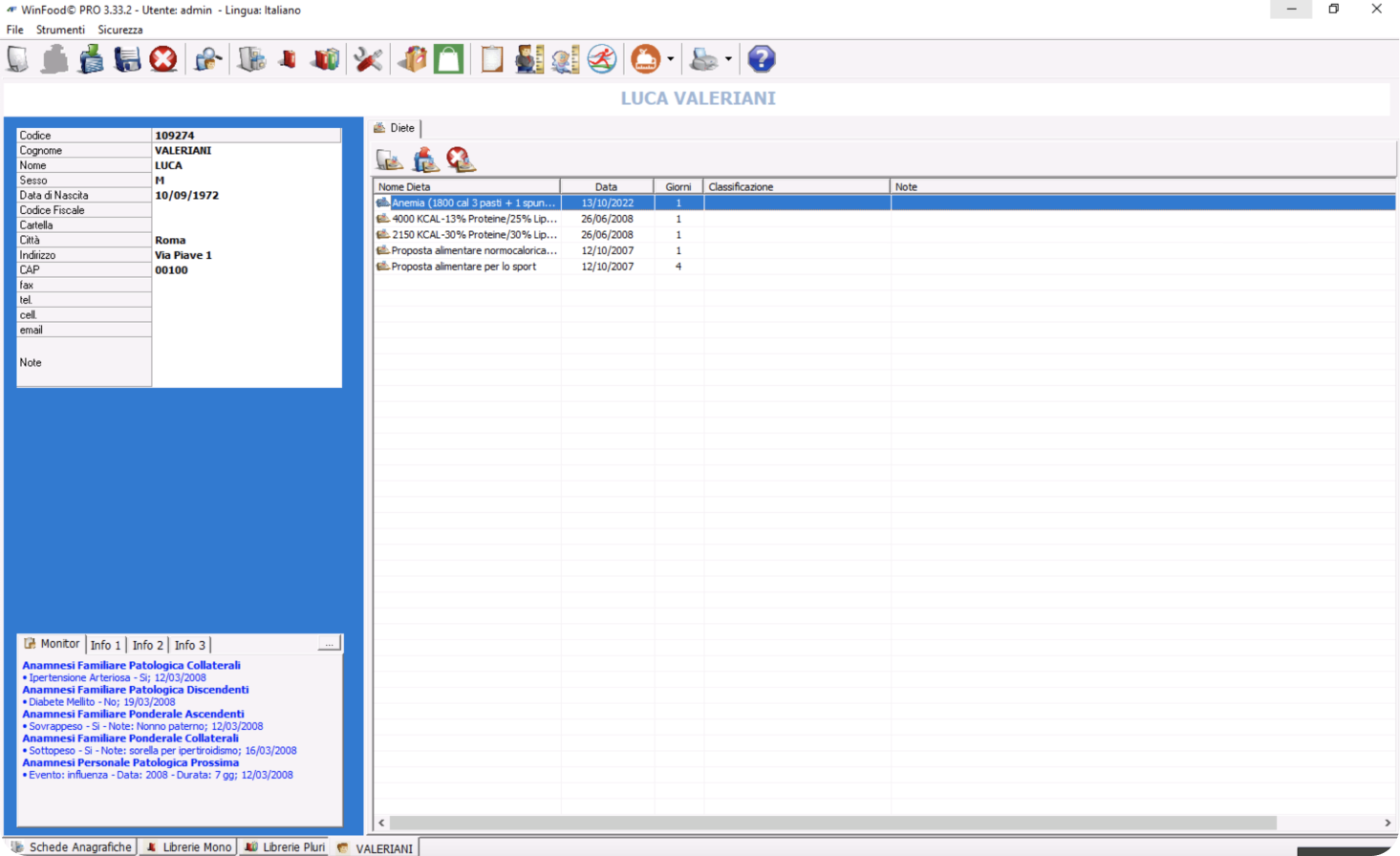This screenshot has width=1400, height=856.
Task: Open the Strumenti menu
Action: pyautogui.click(x=60, y=30)
